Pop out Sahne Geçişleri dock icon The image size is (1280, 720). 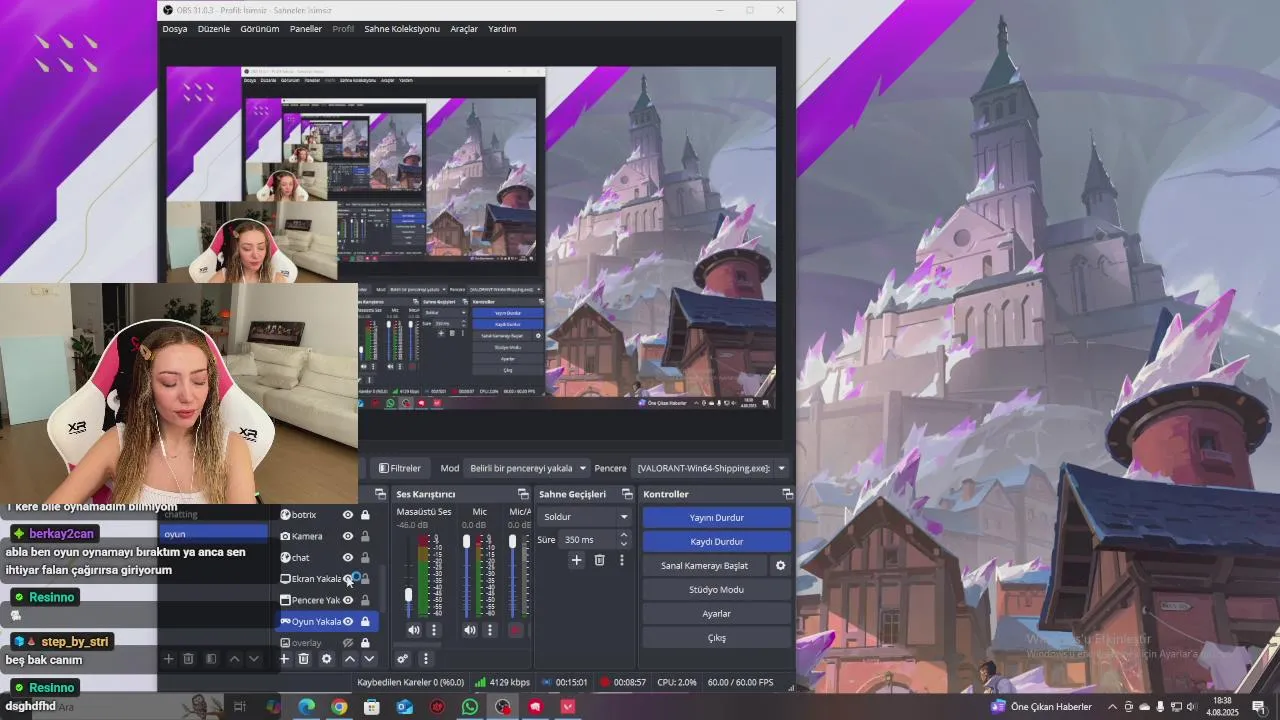627,494
